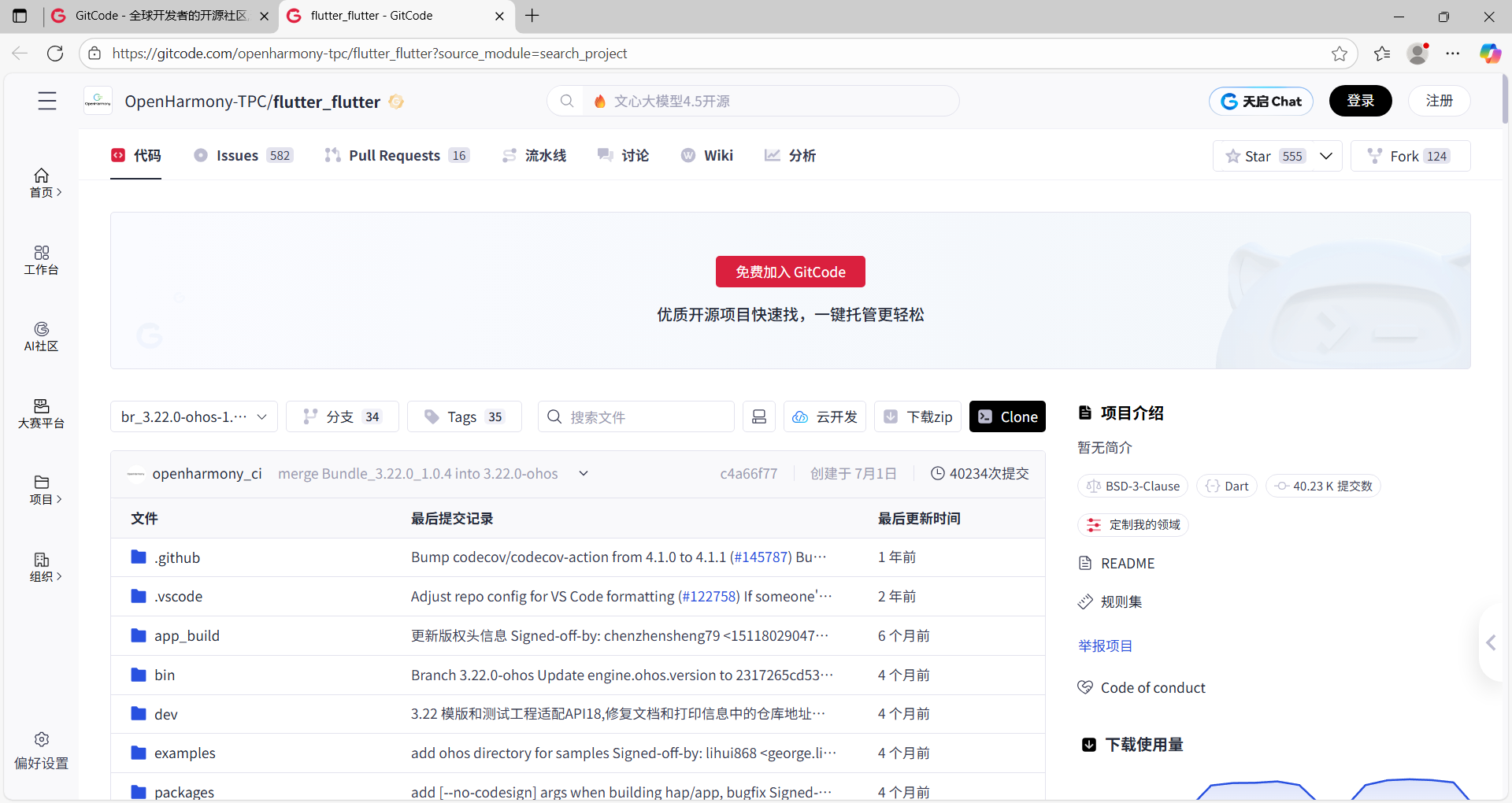
Task: Open the Issues tab
Action: [243, 155]
